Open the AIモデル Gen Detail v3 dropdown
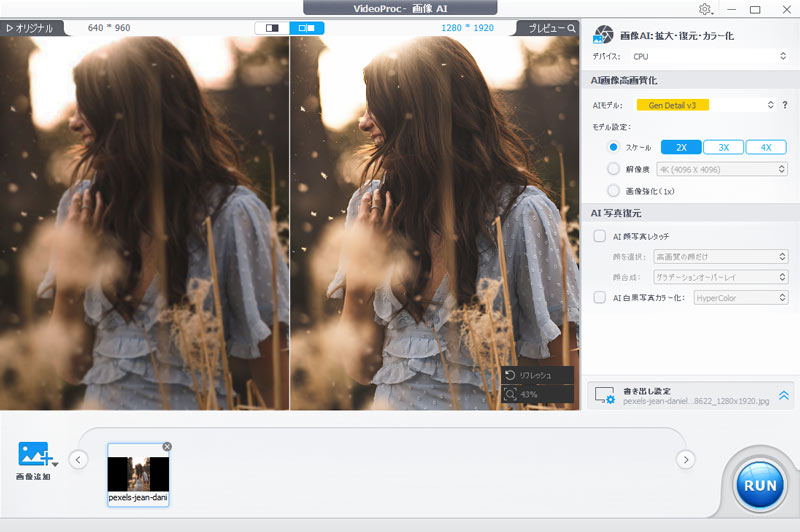This screenshot has height=532, width=800. [704, 105]
